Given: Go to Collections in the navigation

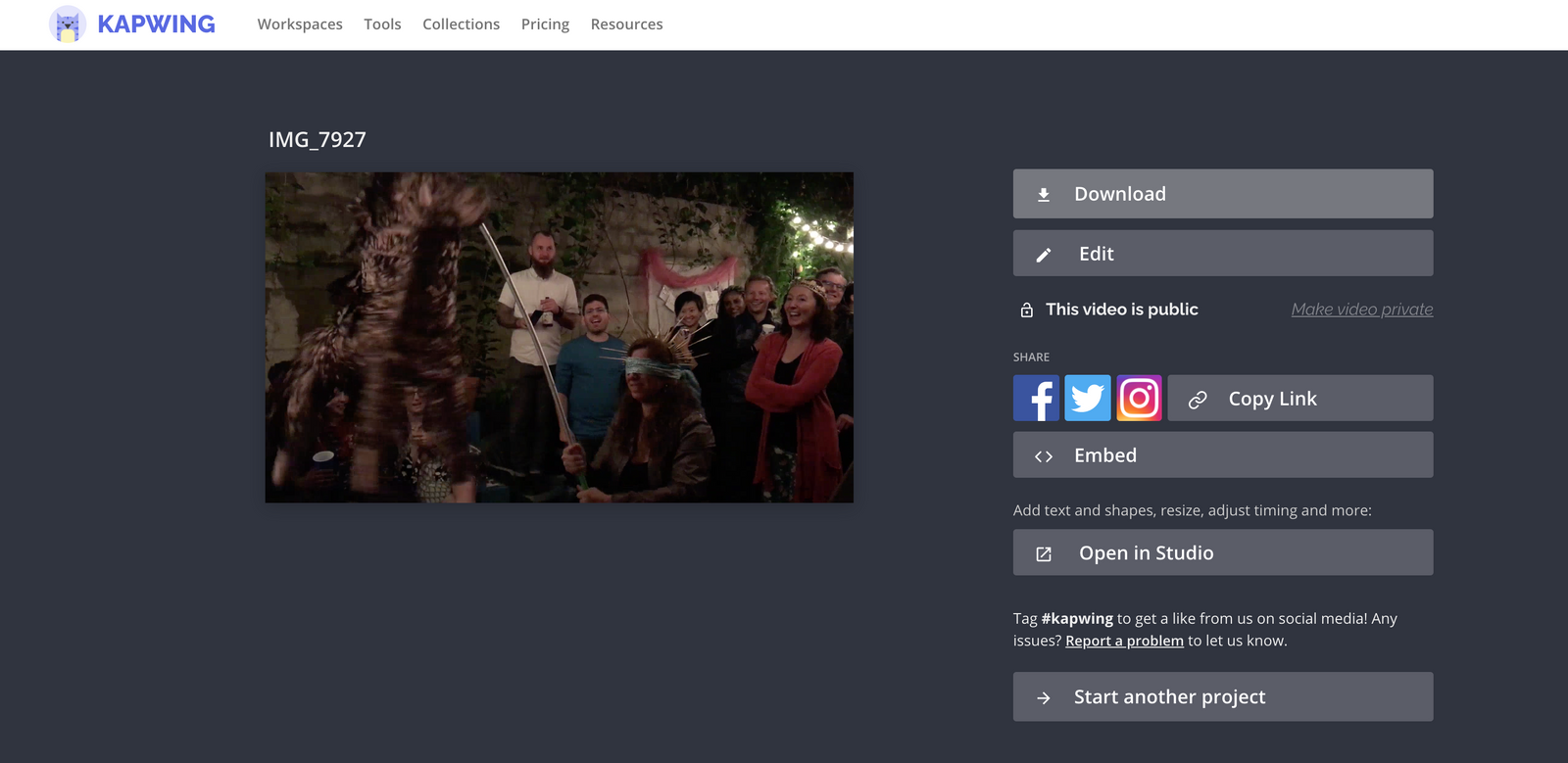Looking at the screenshot, I should tap(461, 24).
